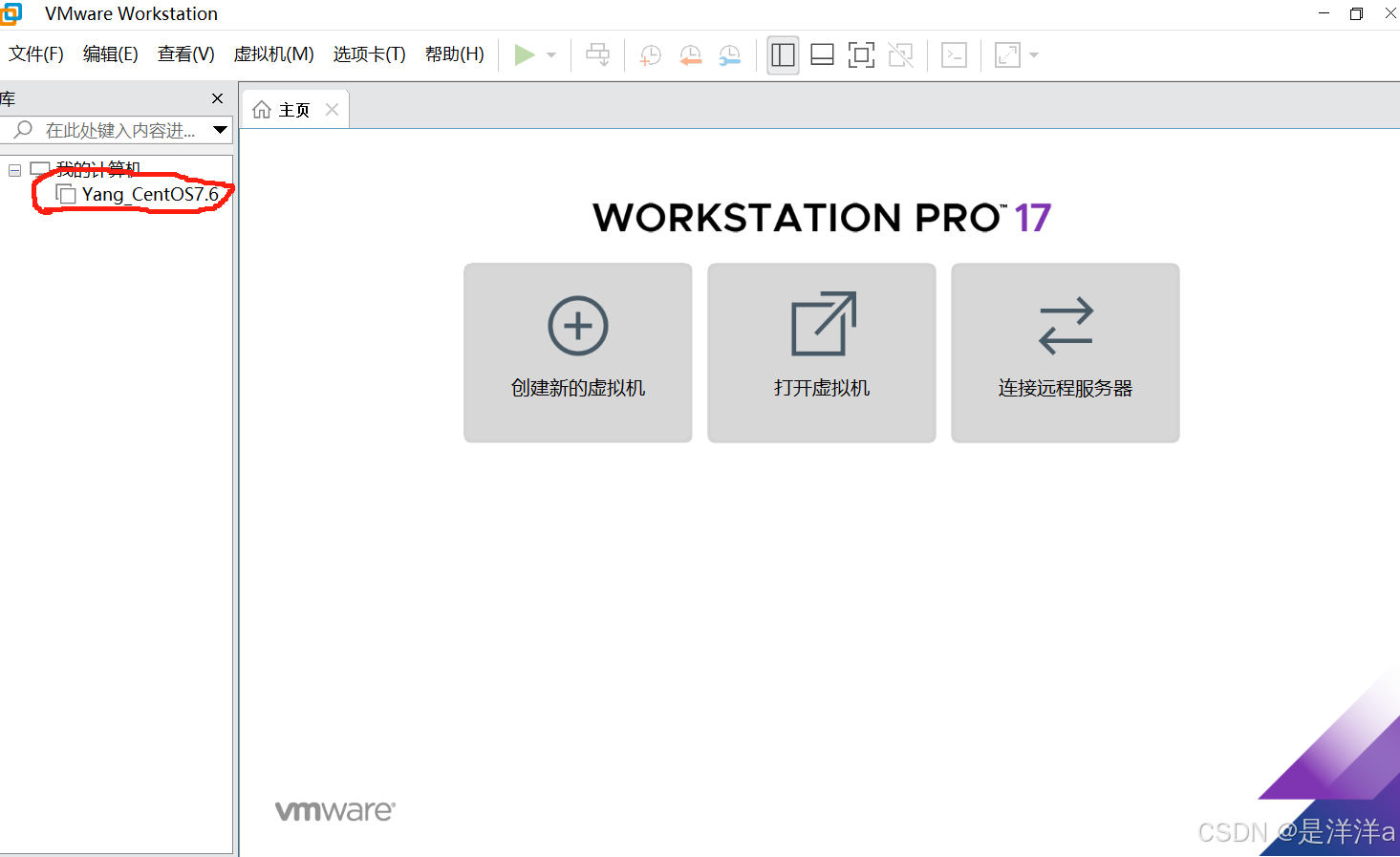This screenshot has height=857, width=1400.
Task: Toggle the library sidebar view icon
Action: (783, 54)
